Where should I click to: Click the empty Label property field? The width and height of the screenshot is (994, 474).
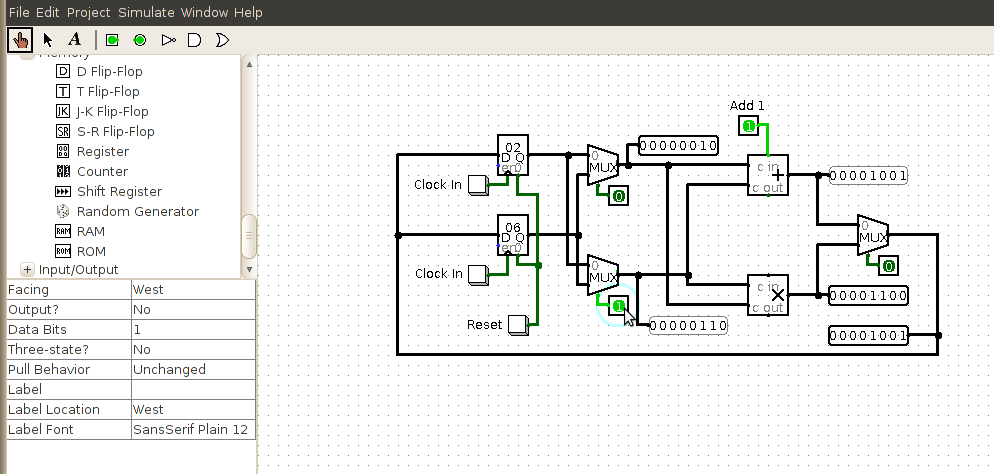(x=192, y=389)
